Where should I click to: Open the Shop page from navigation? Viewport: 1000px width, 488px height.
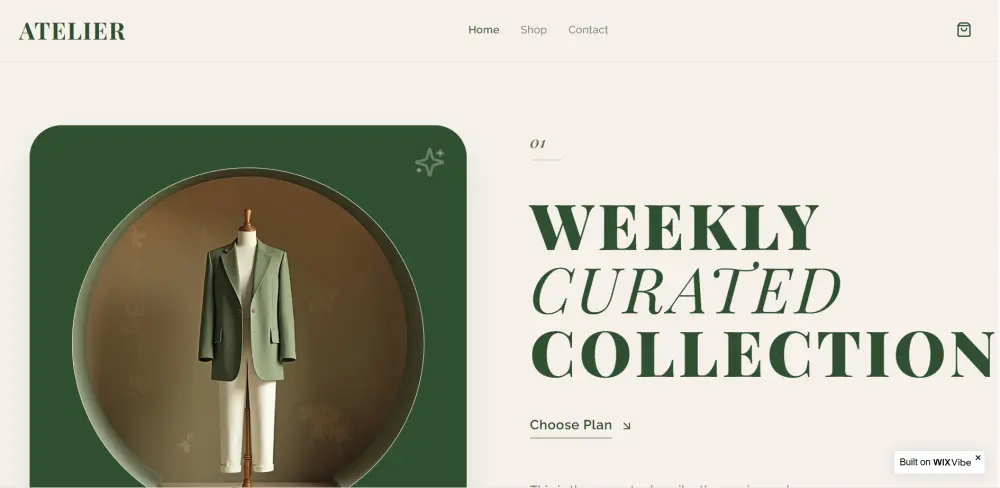pyautogui.click(x=533, y=30)
